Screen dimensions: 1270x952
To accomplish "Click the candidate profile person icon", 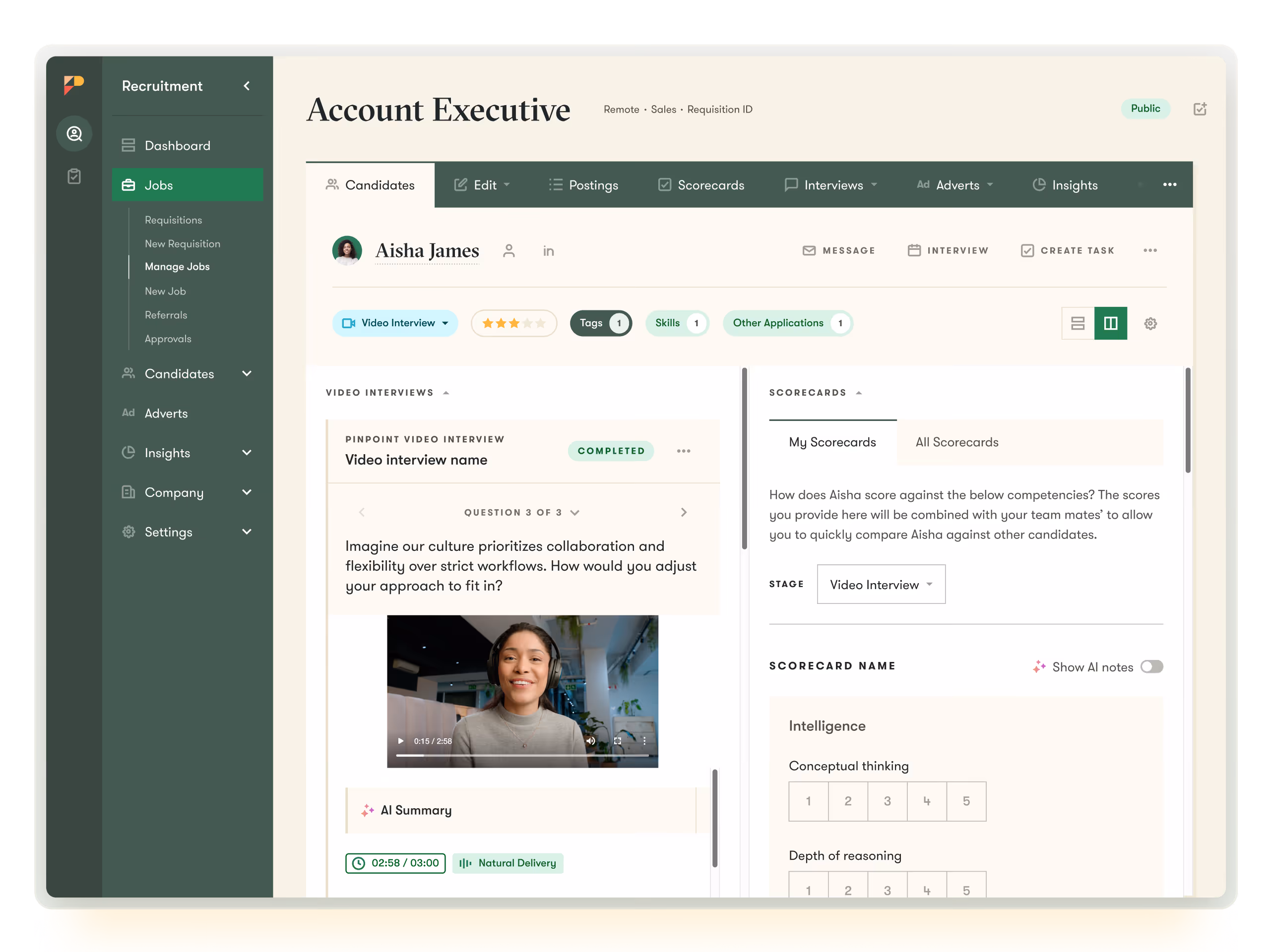I will tap(508, 251).
